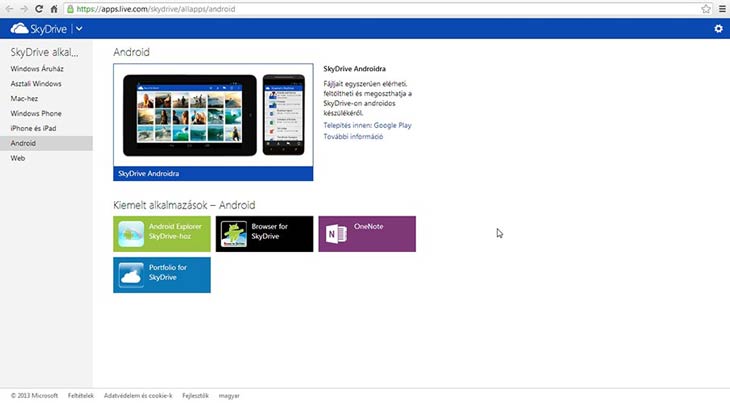730x403 pixels.
Task: Click browser reload button
Action: [x=38, y=8]
